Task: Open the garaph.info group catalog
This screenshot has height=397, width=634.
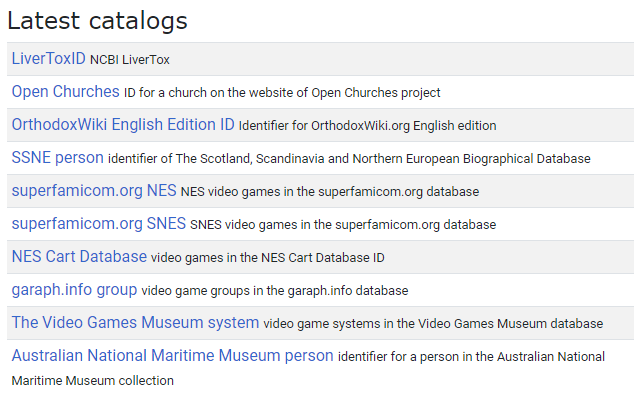Action: click(74, 290)
